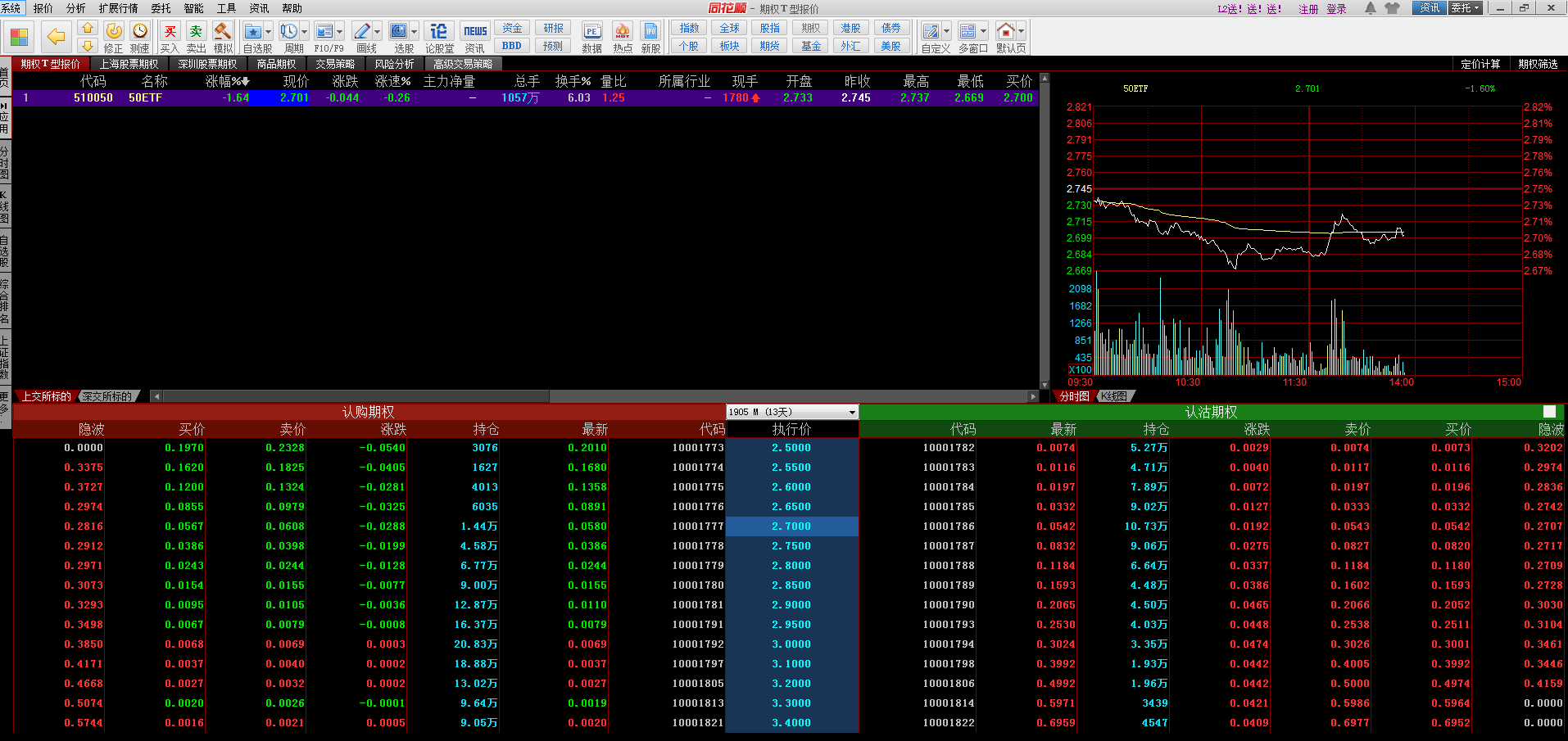Click the BBD button
Viewport: 1568px width, 741px height.
point(512,46)
